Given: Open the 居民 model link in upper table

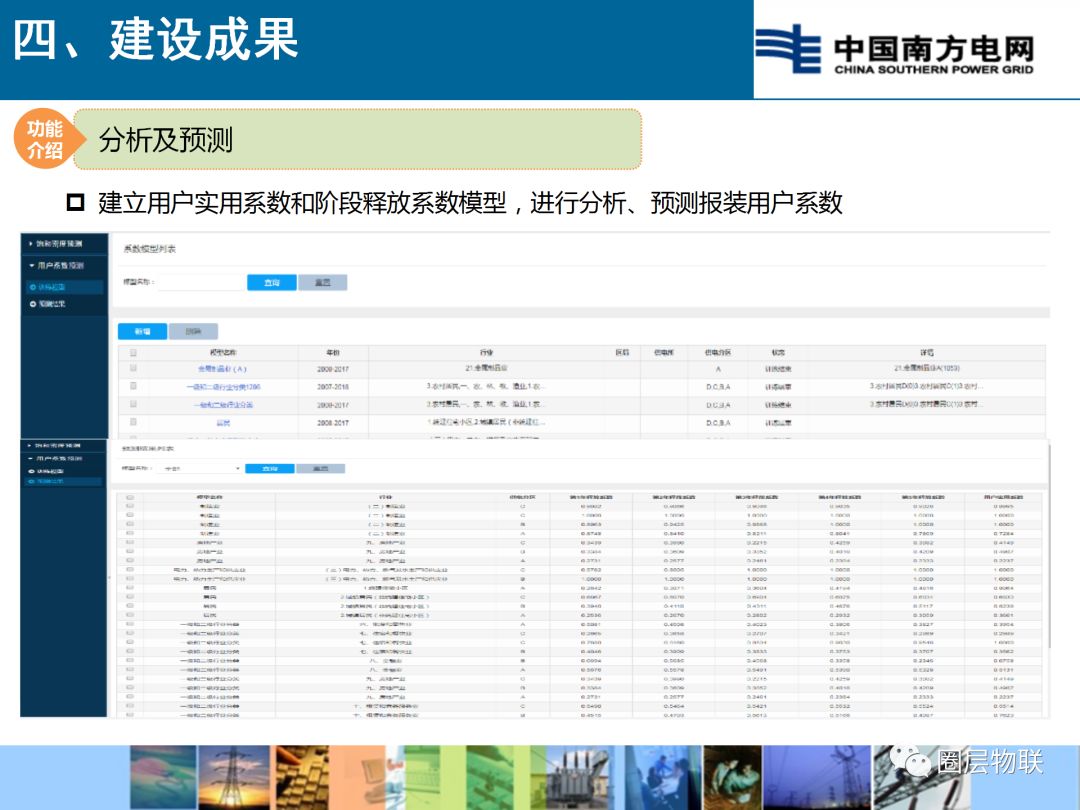Looking at the screenshot, I should click(223, 423).
